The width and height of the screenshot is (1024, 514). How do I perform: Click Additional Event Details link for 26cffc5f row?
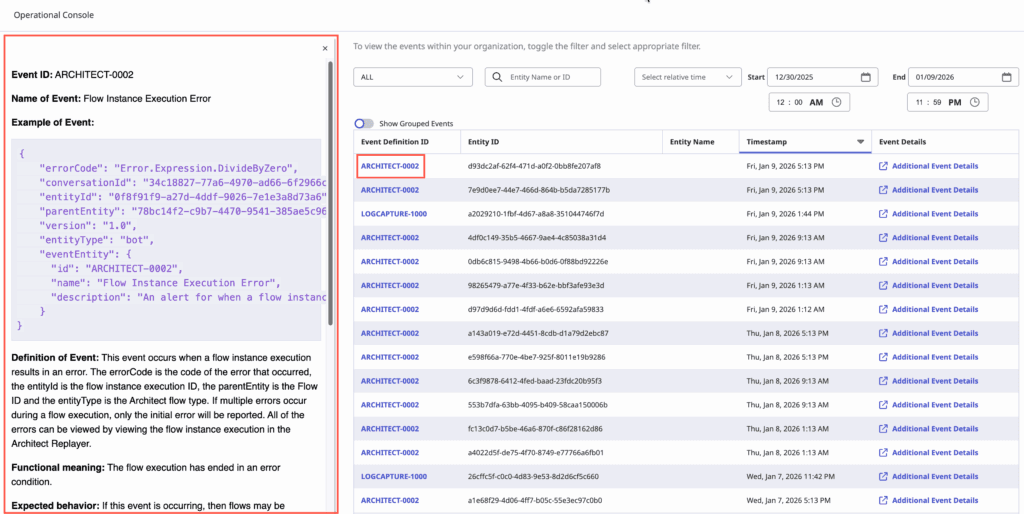coord(935,476)
